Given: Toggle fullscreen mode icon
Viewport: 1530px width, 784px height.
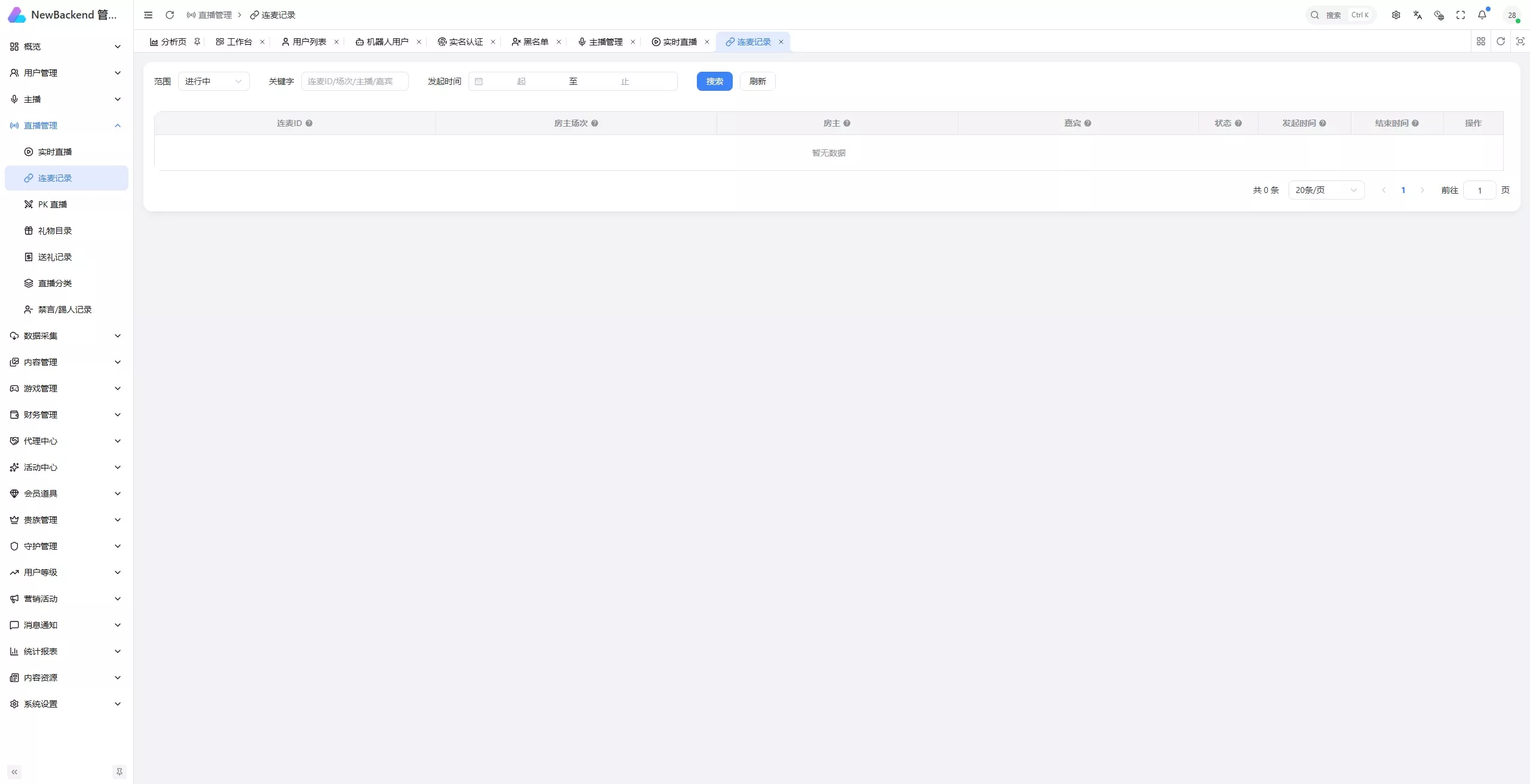Looking at the screenshot, I should pos(1461,15).
